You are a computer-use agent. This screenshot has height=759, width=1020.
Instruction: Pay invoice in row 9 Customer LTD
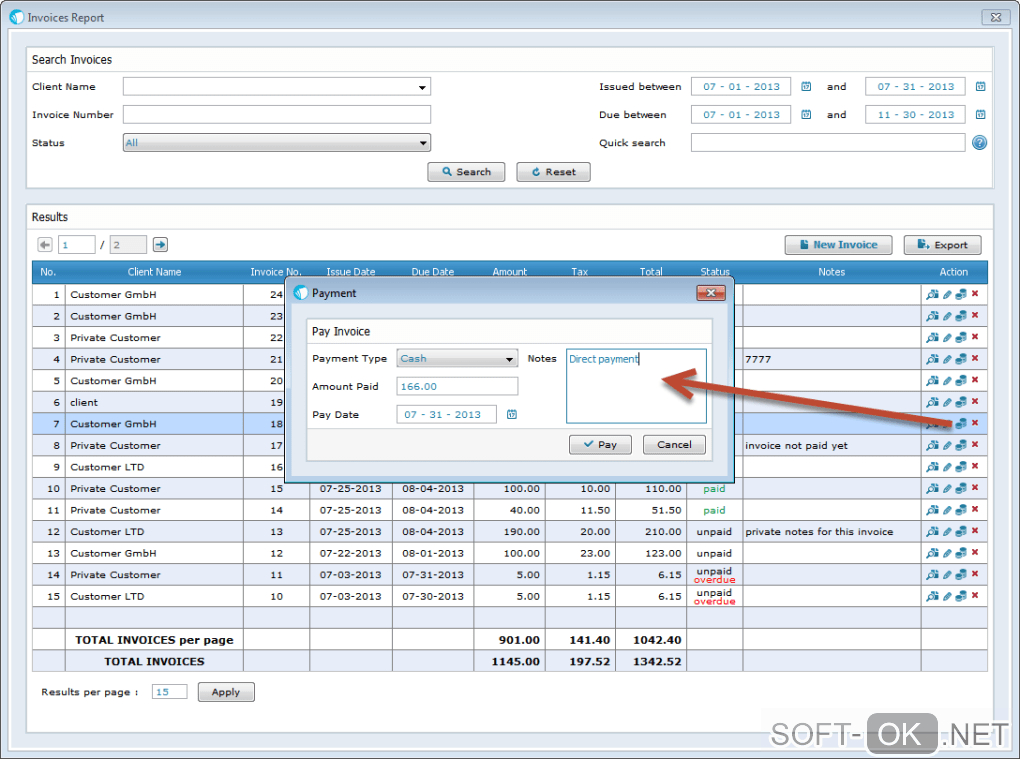(961, 467)
